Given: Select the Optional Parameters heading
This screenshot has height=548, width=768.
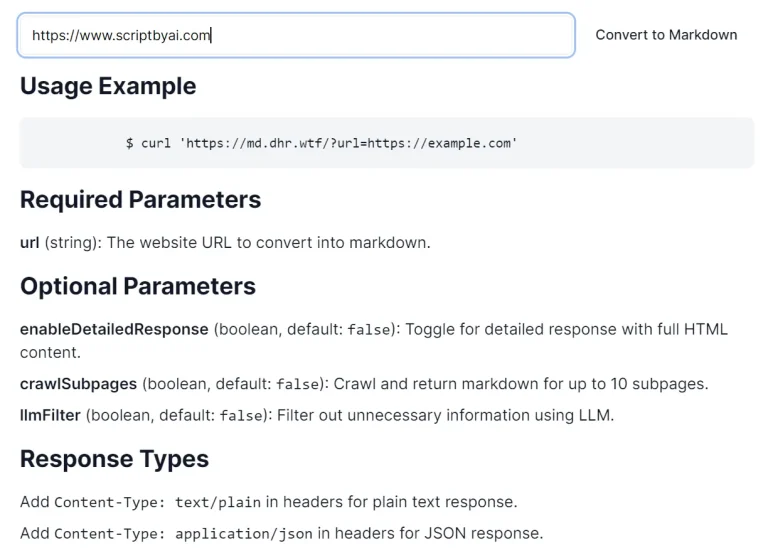Looking at the screenshot, I should 138,287.
